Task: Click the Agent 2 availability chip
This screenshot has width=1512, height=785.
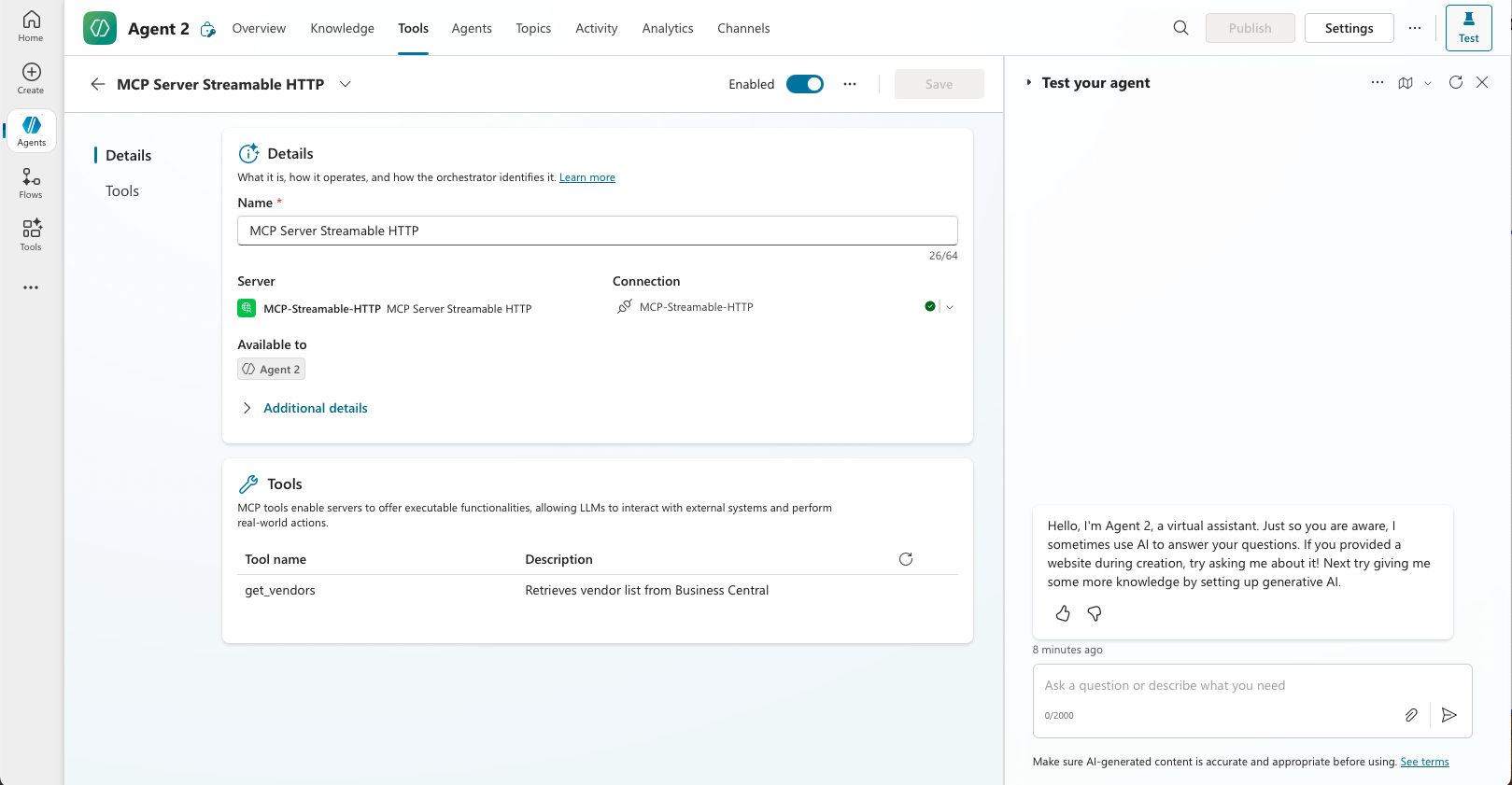Action: [x=271, y=369]
